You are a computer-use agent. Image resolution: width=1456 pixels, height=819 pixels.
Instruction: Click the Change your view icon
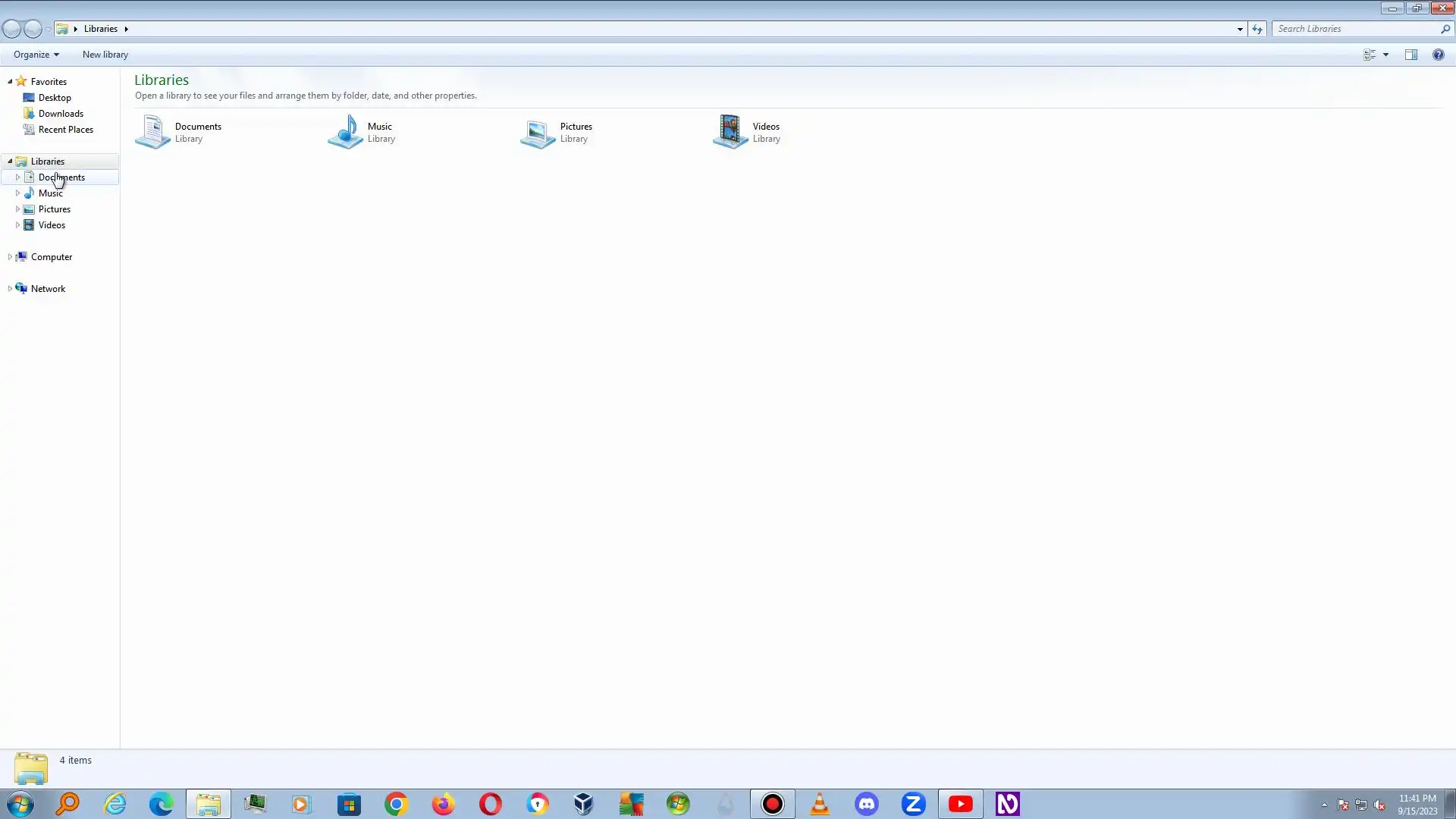(1370, 55)
